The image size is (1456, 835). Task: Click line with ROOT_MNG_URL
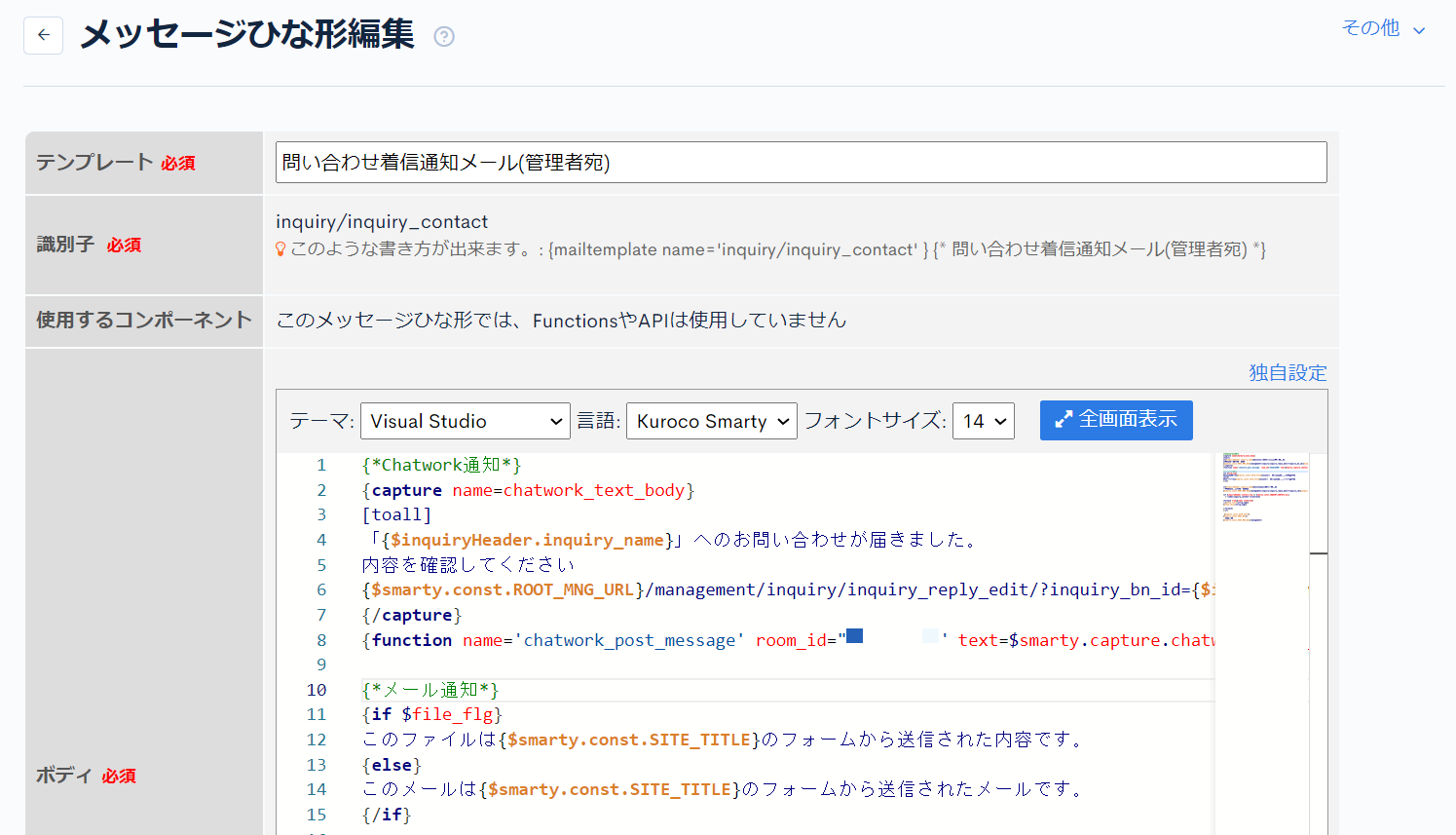pos(788,589)
